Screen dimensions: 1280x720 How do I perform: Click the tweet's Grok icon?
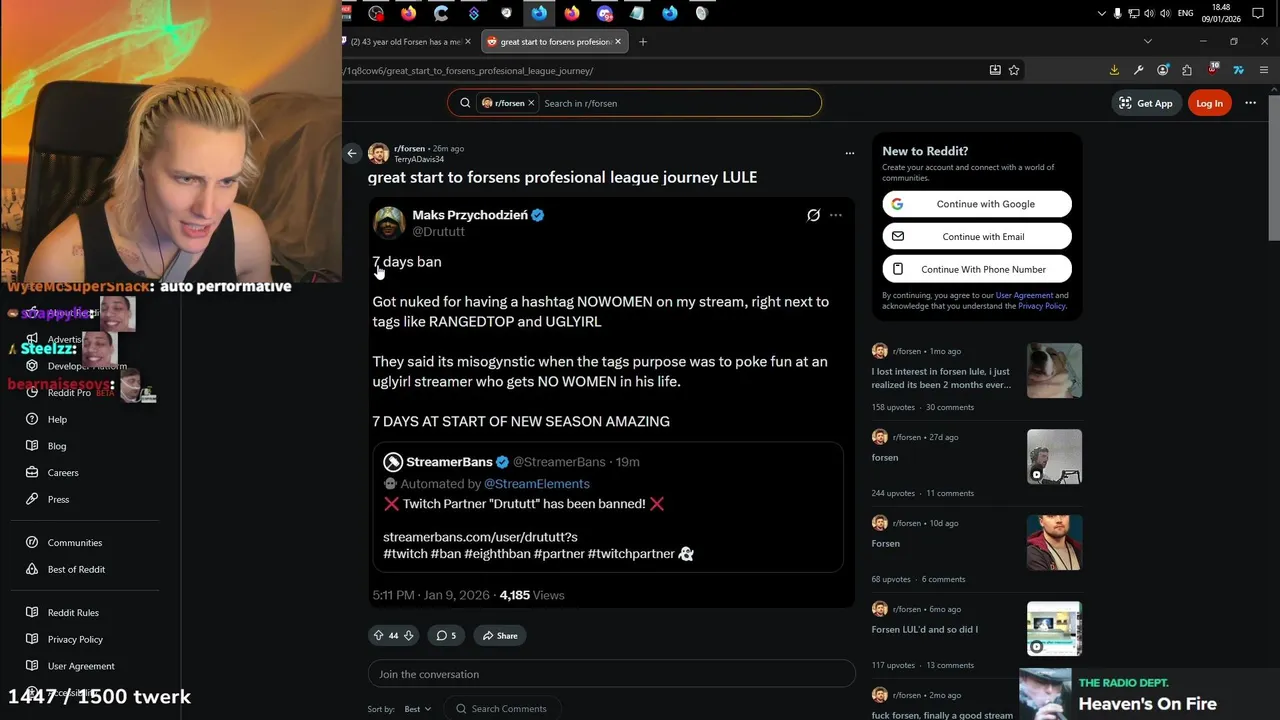[814, 215]
